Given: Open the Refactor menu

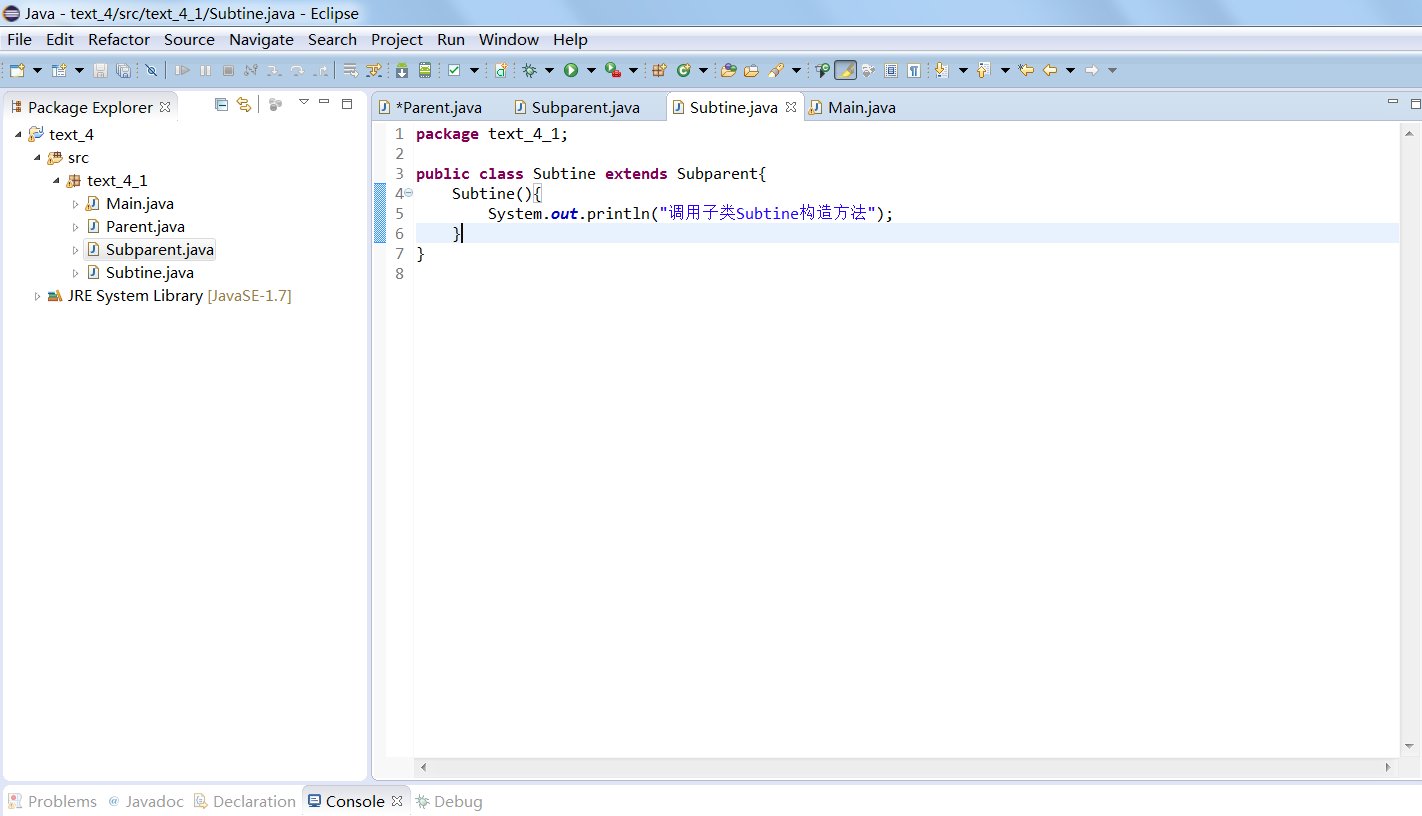Looking at the screenshot, I should coord(118,40).
